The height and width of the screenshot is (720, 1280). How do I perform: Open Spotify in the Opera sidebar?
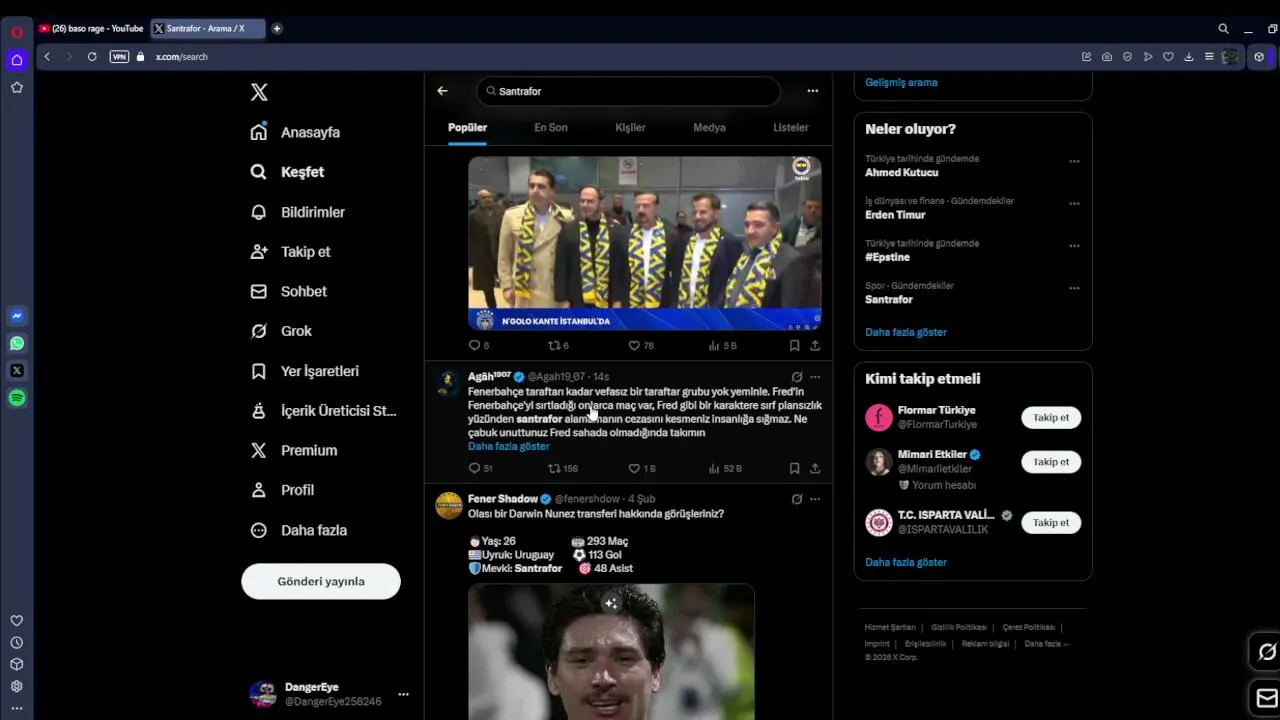tap(17, 398)
